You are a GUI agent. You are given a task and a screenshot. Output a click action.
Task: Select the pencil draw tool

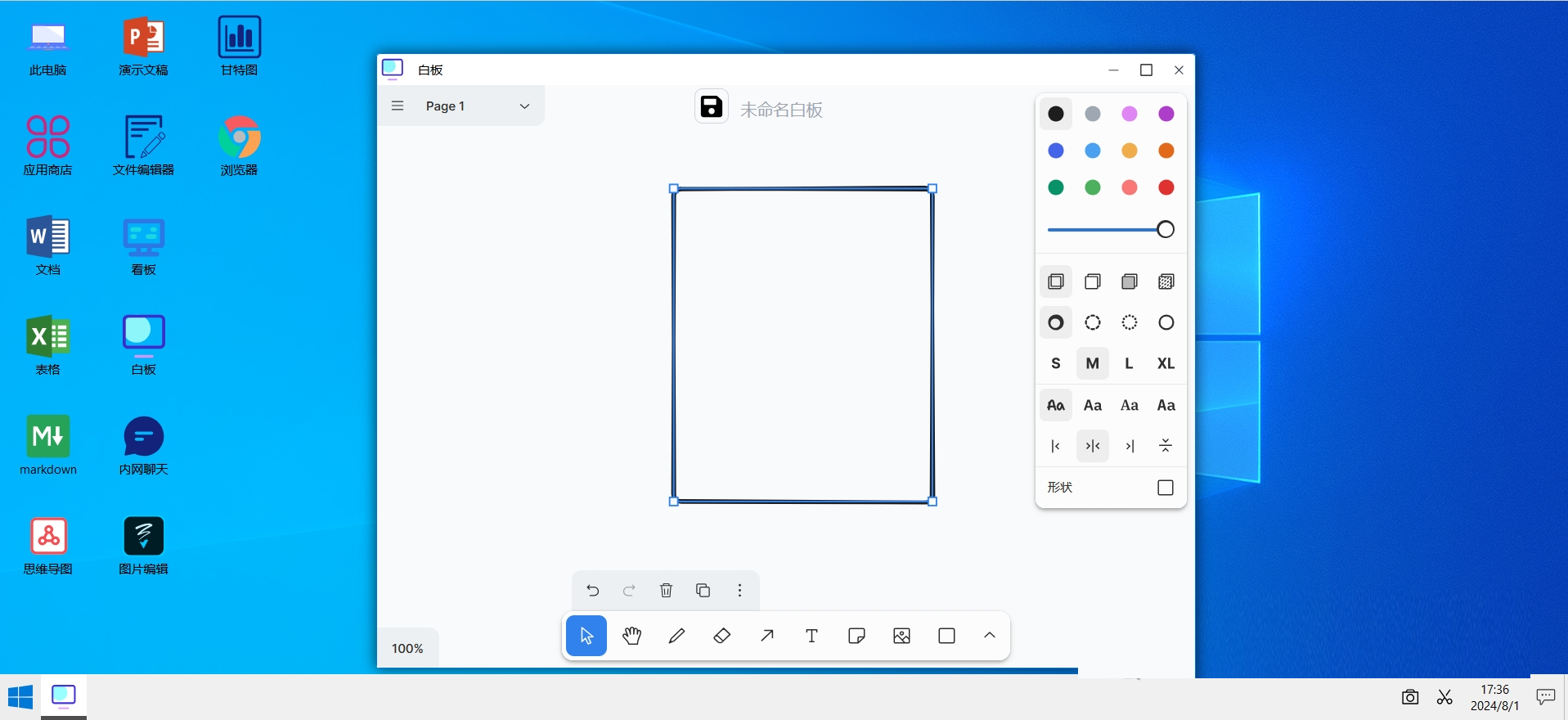pyautogui.click(x=676, y=636)
